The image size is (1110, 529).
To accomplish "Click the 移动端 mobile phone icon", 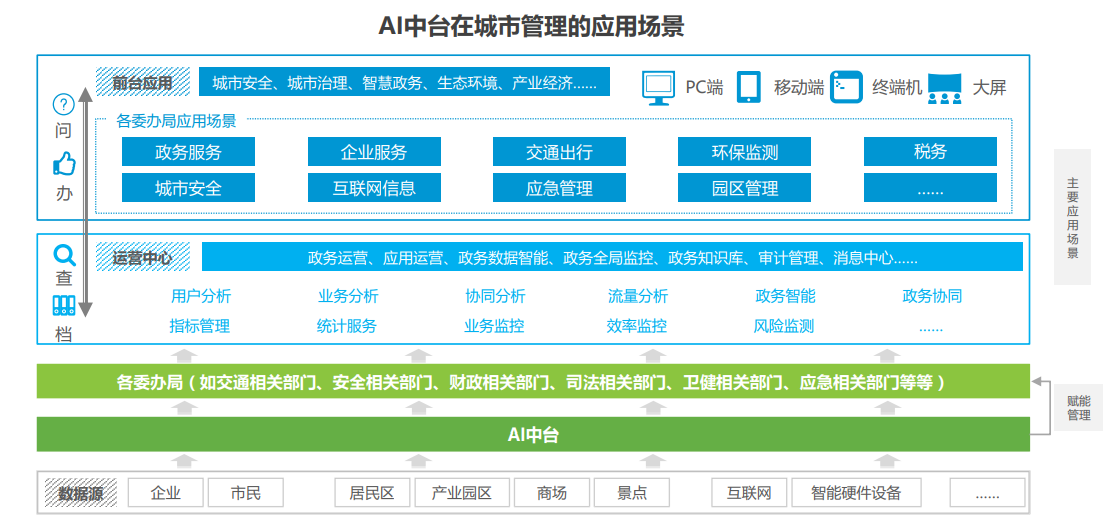I will [748, 87].
